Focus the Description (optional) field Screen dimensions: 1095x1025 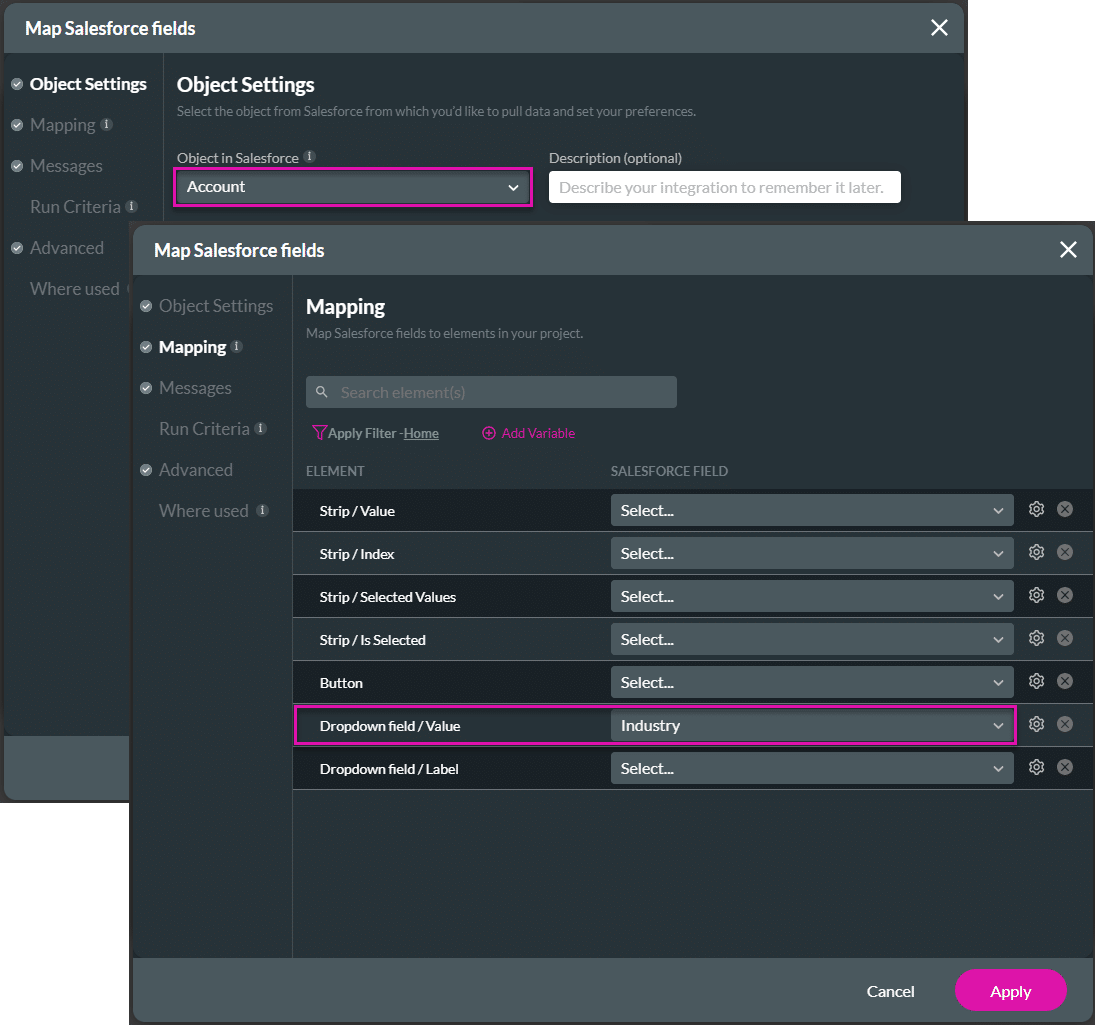tap(725, 187)
